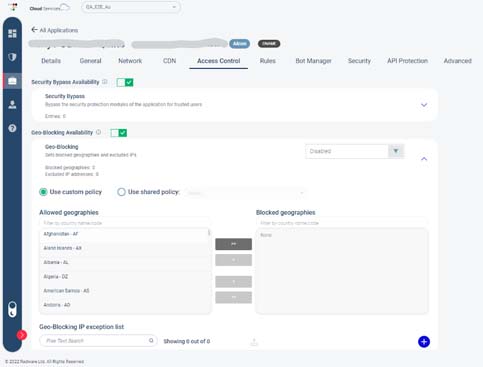Collapse the Geo-Blocking section chevron
Viewport: 483px width, 367px height.
(x=424, y=159)
